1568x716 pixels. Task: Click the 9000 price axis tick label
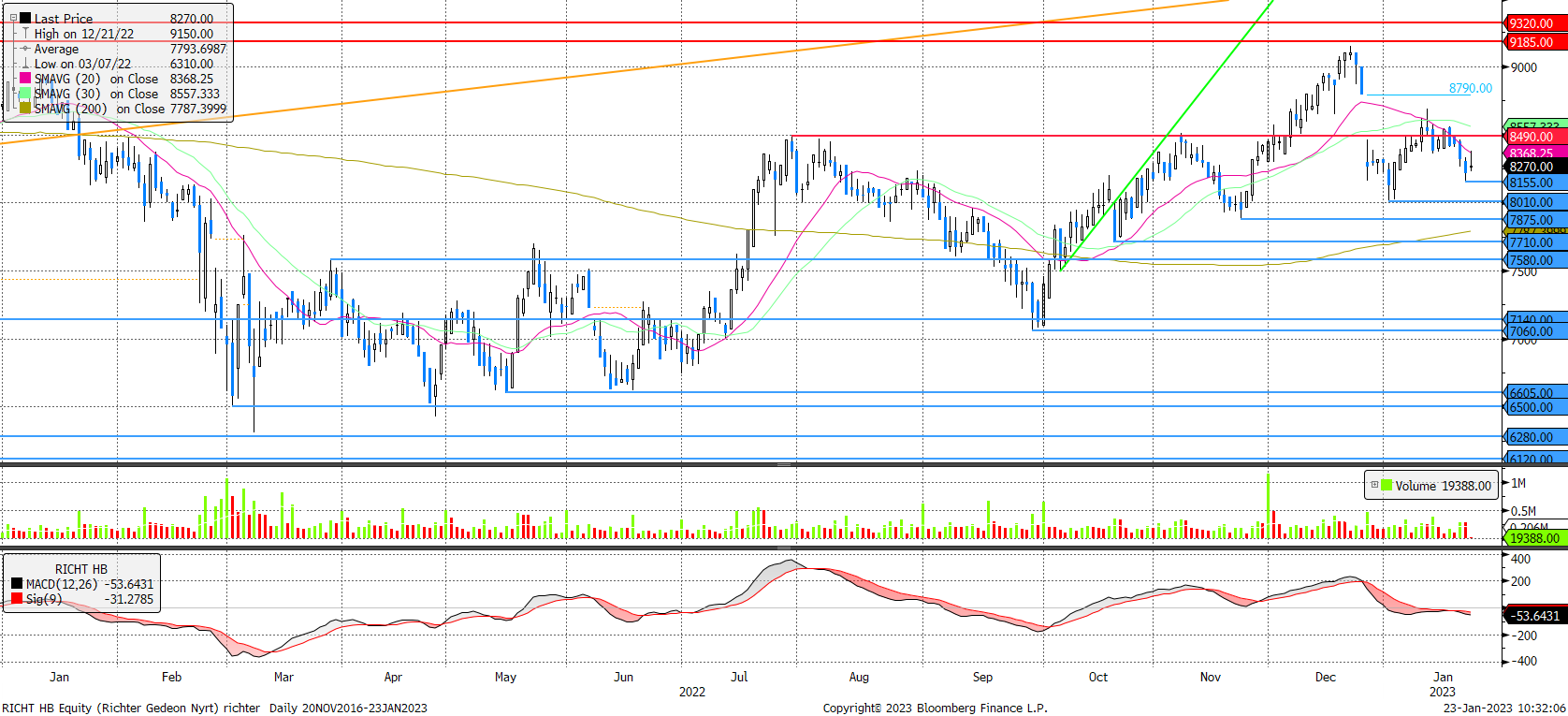click(1524, 67)
